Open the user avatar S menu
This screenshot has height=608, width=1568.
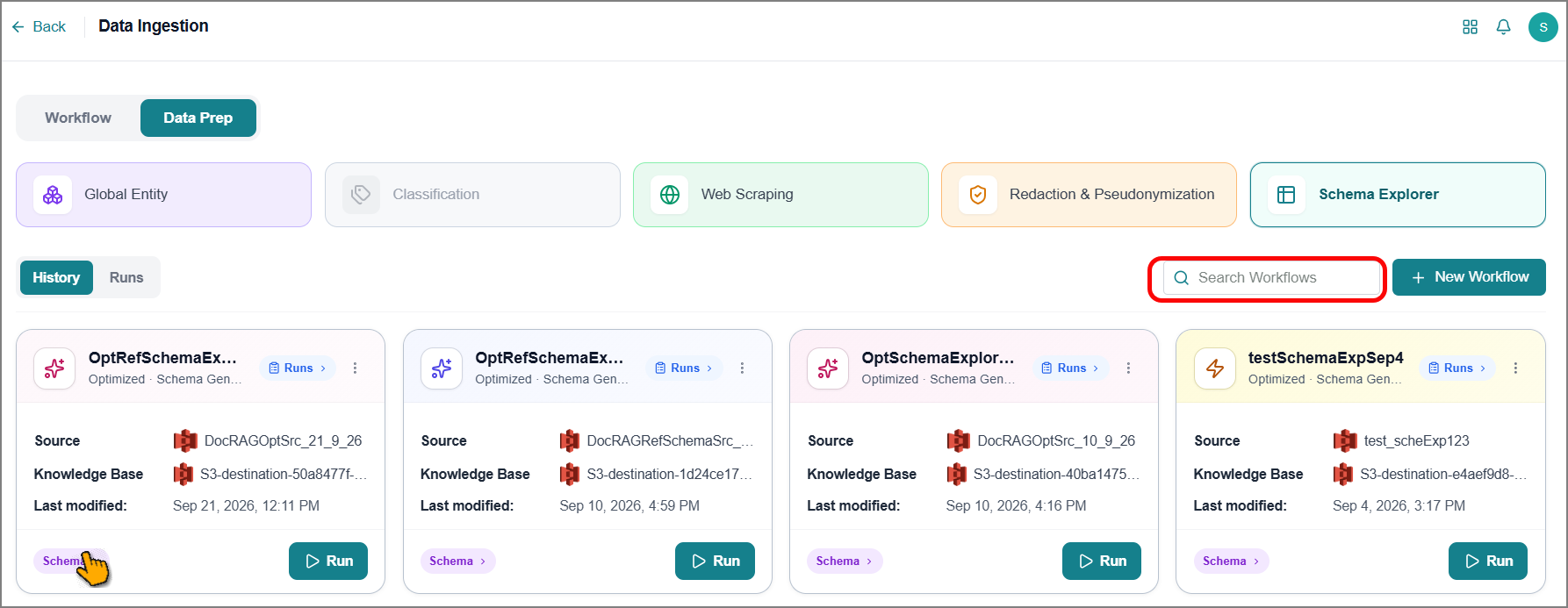(x=1543, y=27)
